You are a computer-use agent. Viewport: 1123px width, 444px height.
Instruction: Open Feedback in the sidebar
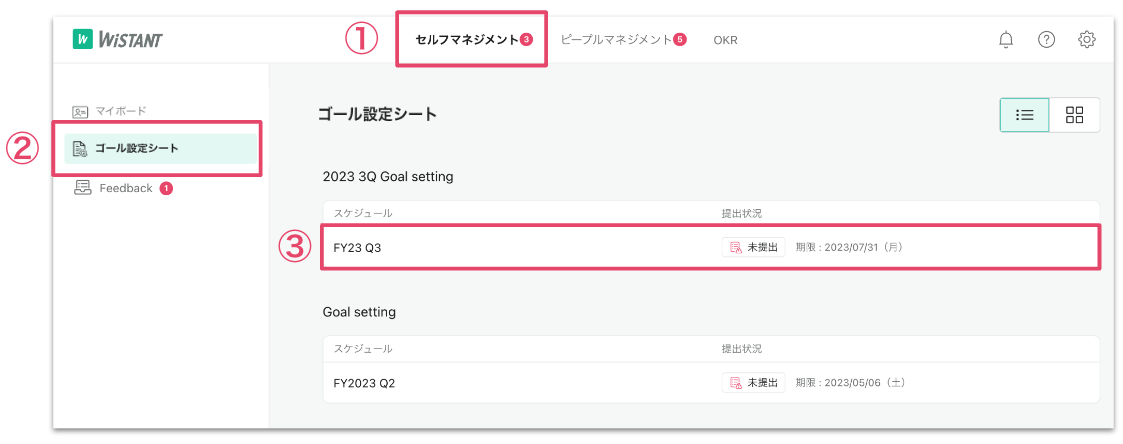[126, 188]
